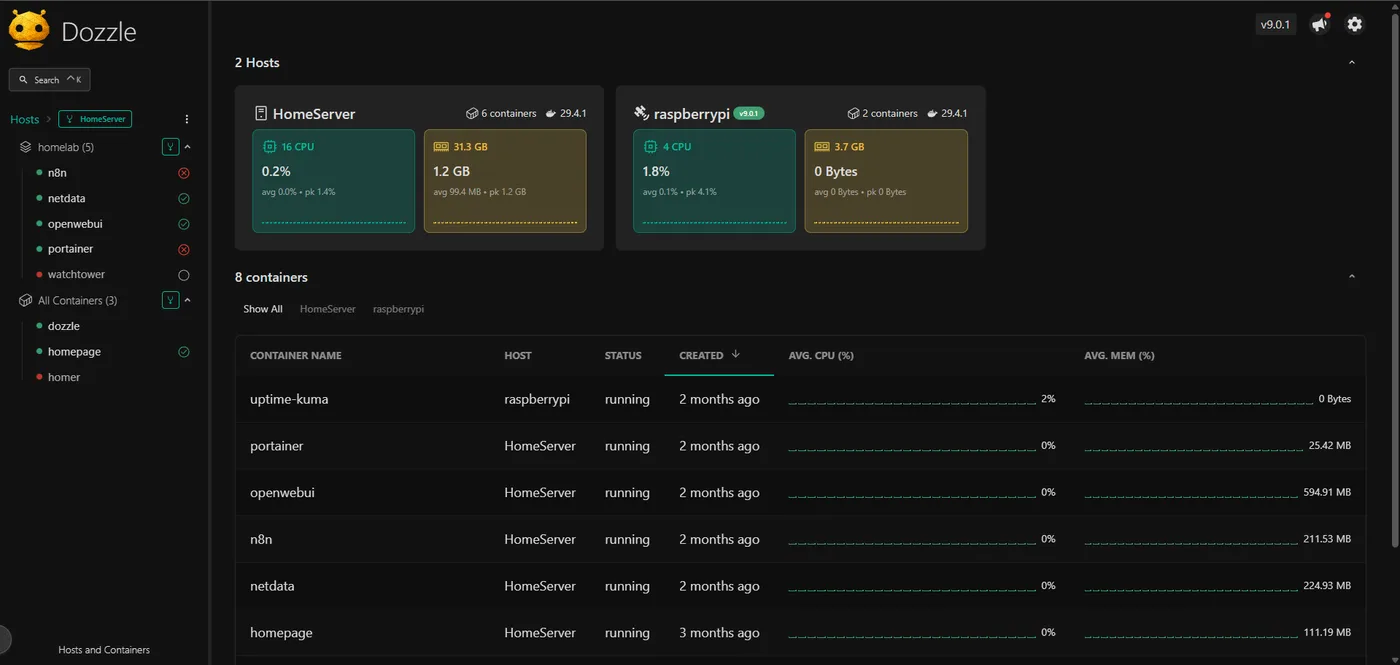Select the Show All filter tab
The width and height of the screenshot is (1400, 665).
coord(263,309)
